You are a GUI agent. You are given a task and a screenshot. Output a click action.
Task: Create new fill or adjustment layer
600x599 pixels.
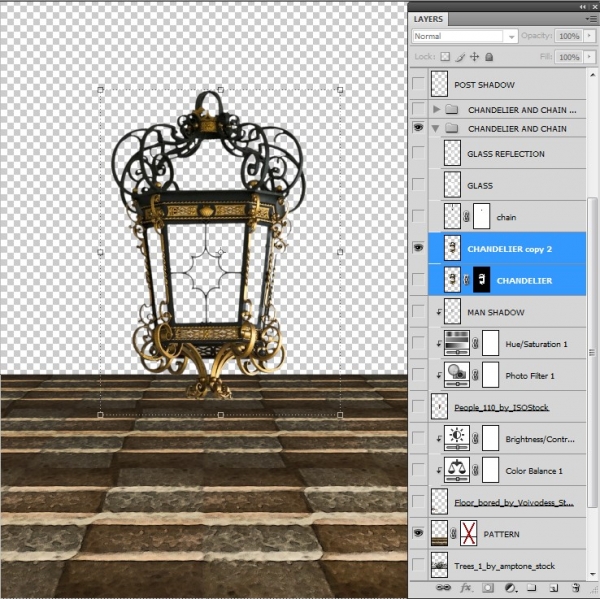point(510,588)
